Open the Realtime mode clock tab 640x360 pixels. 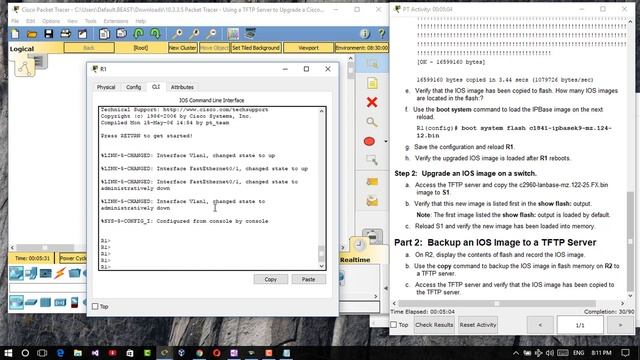coord(359,245)
